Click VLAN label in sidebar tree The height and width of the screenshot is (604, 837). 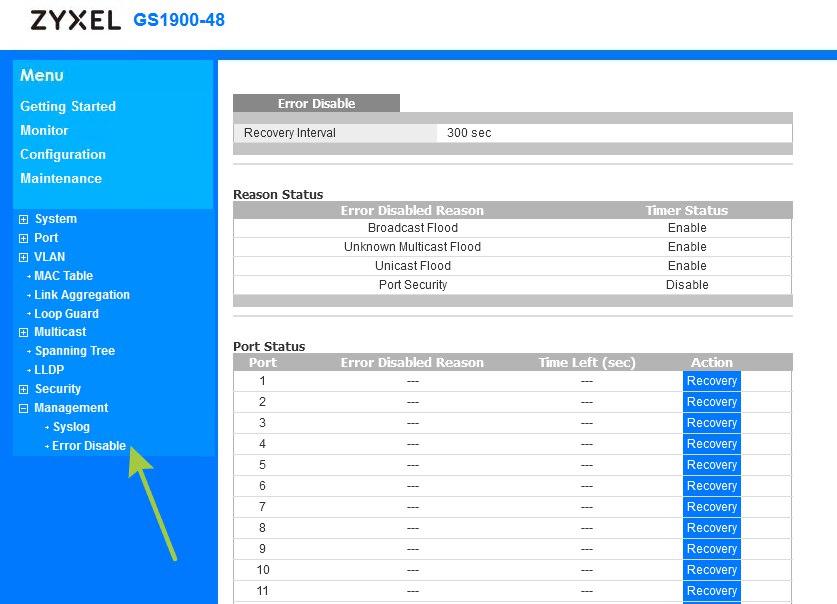click(50, 257)
